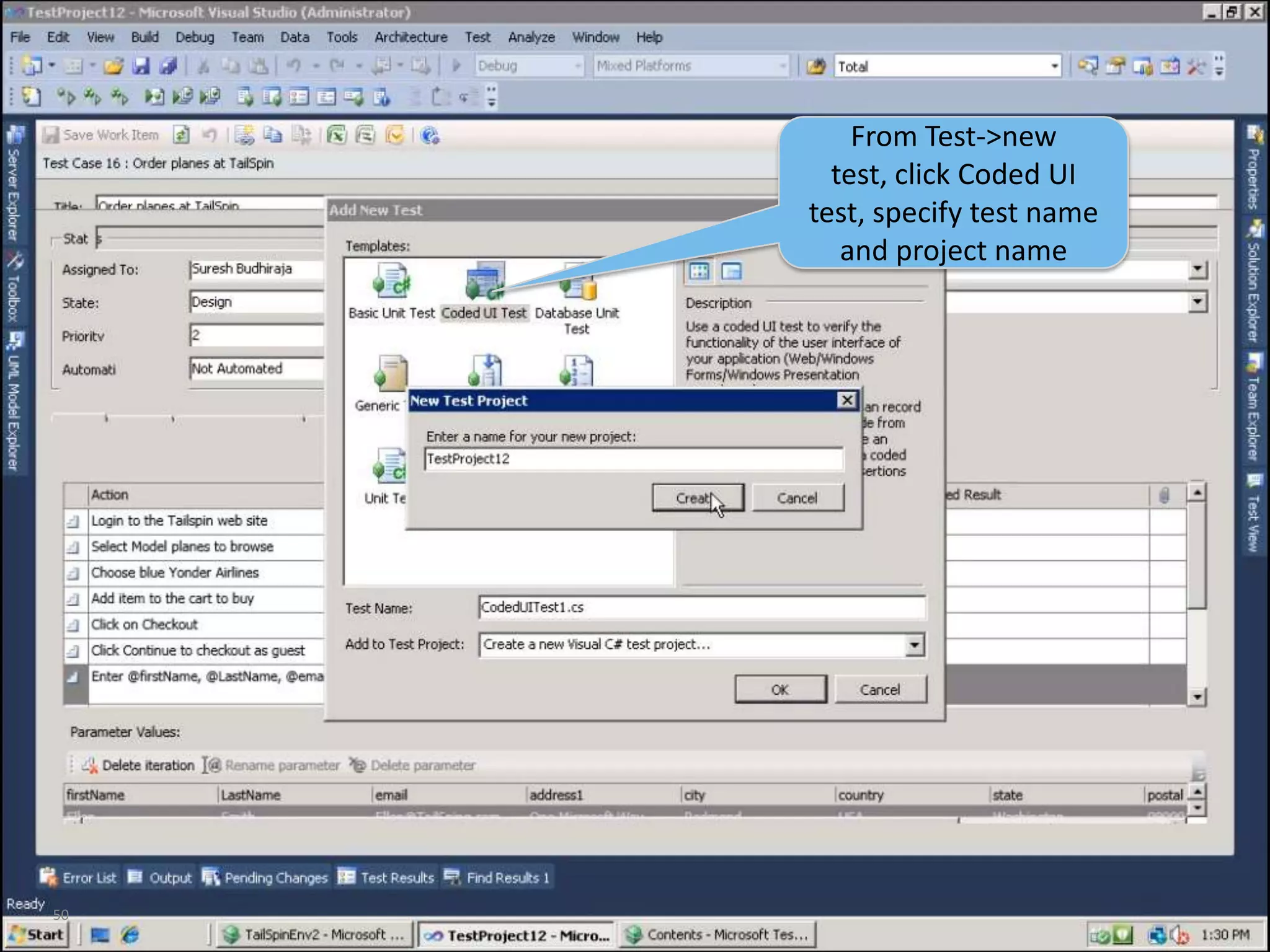The image size is (1270, 952).
Task: Click Delete iteration icon
Action: click(90, 765)
